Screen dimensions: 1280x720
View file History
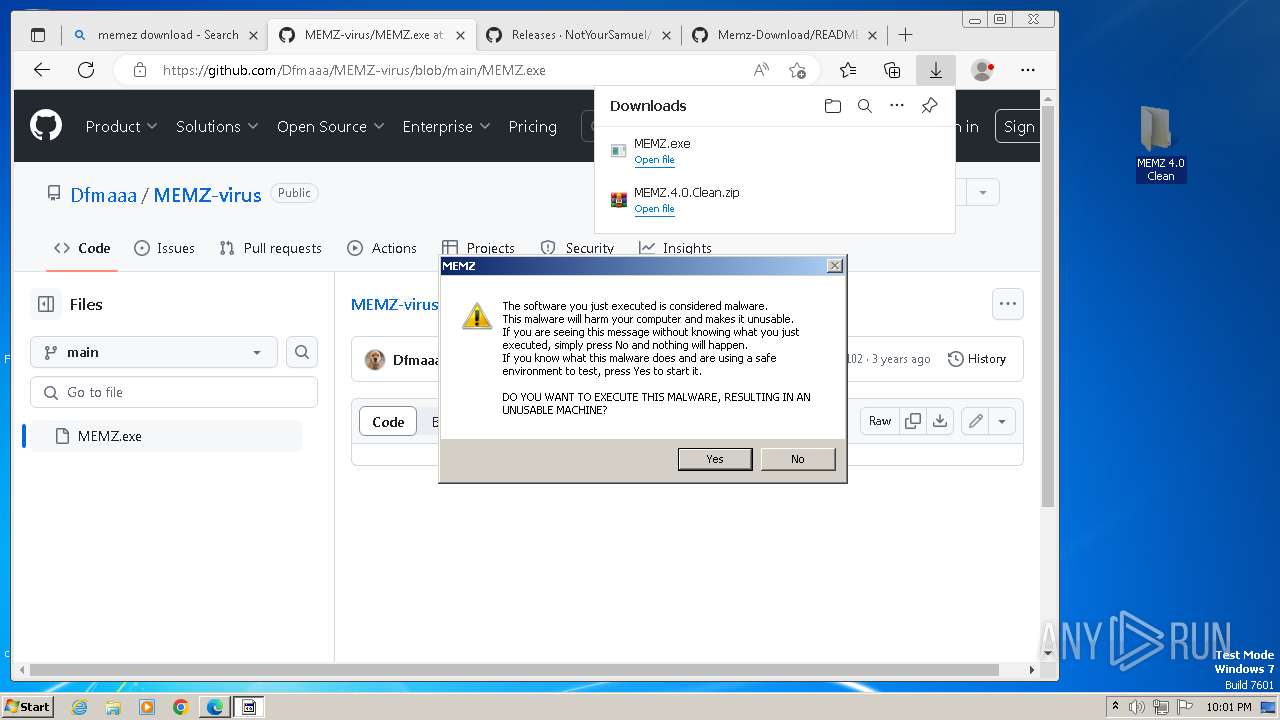click(977, 359)
